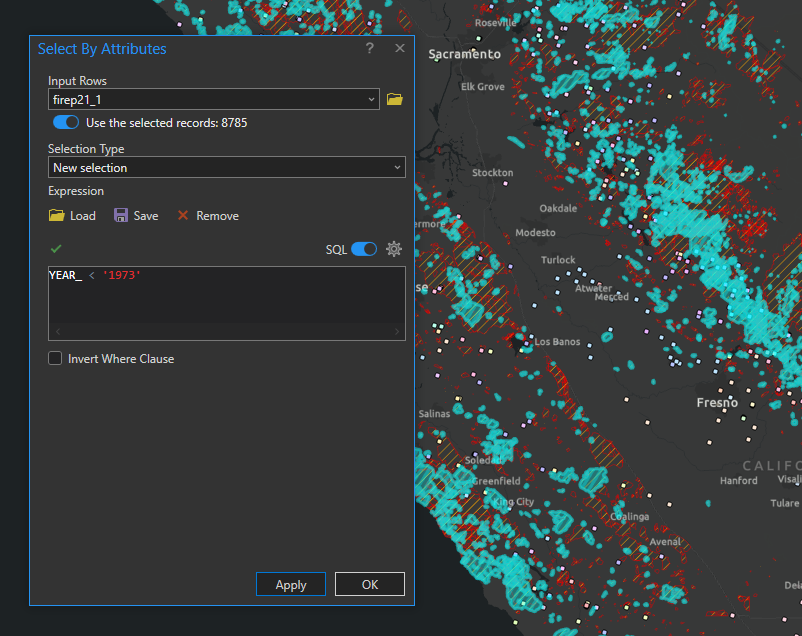Viewport: 802px width, 636px height.
Task: Save the current SQL expression
Action: (x=136, y=215)
